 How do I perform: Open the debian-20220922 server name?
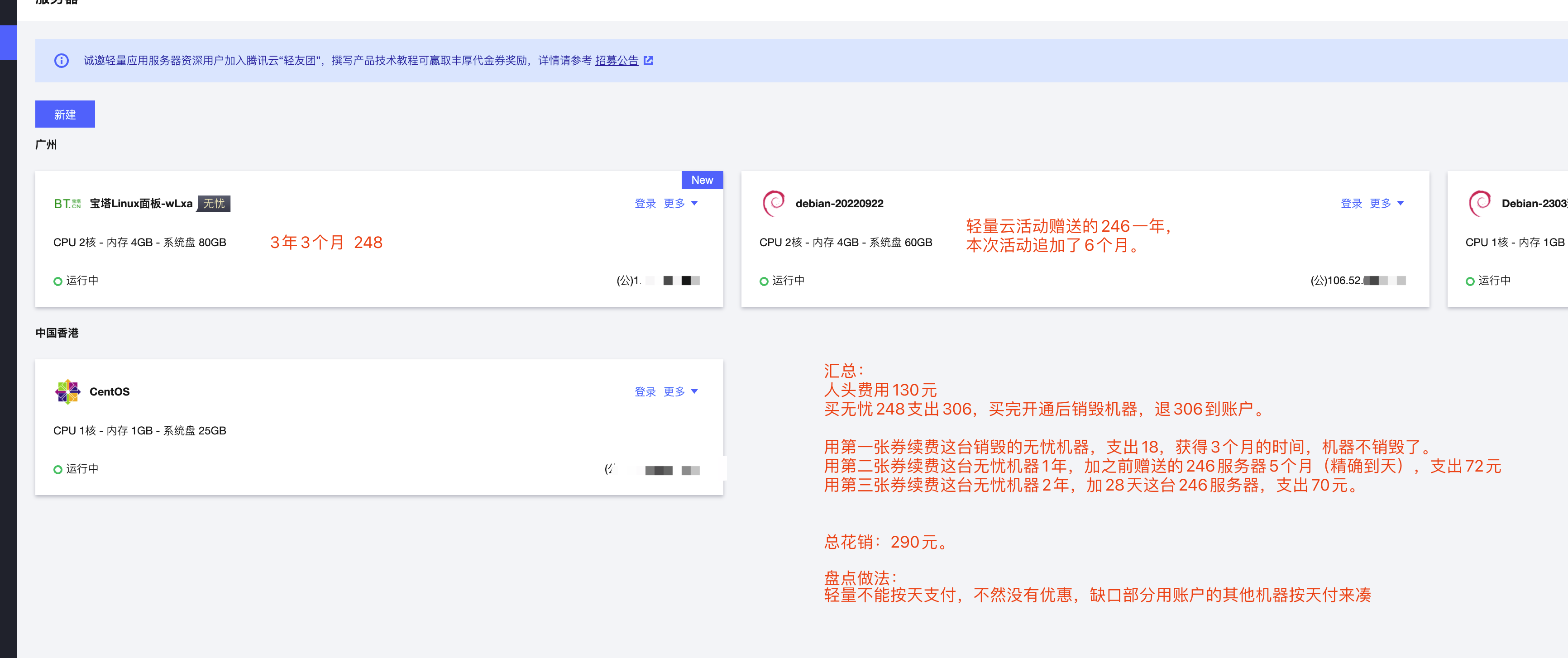pos(839,203)
